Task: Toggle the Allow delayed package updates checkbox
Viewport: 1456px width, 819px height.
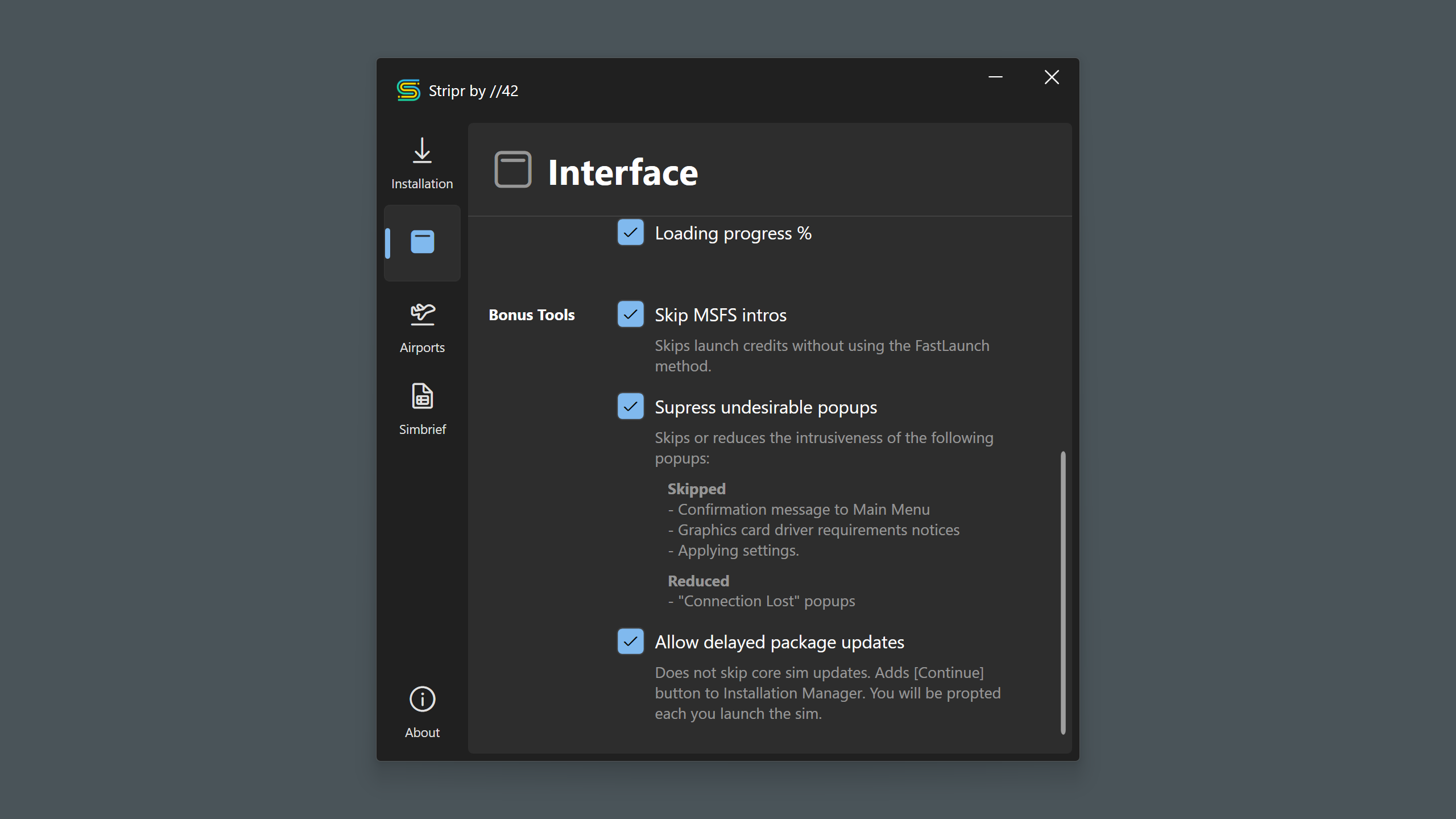Action: click(630, 642)
